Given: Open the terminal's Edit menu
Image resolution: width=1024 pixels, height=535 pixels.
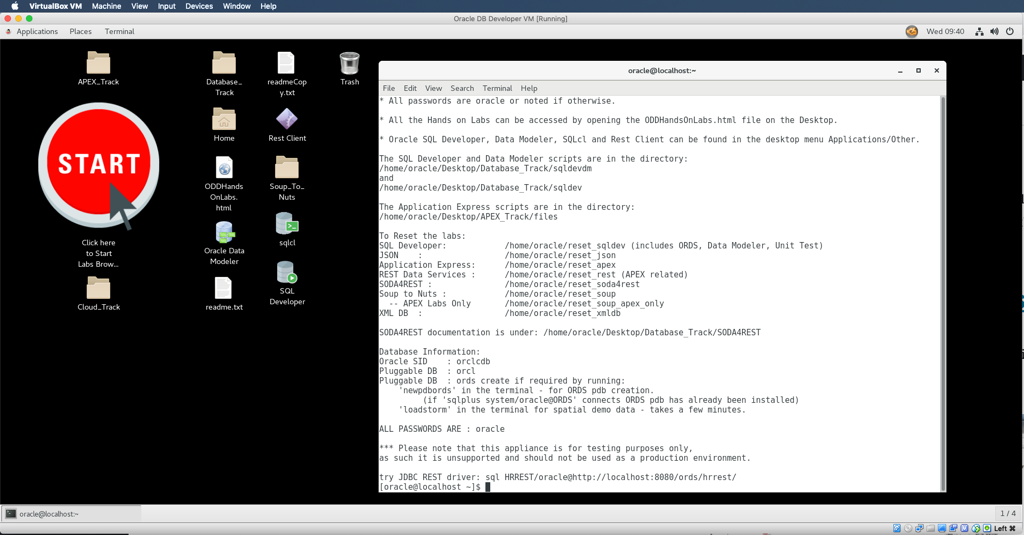Looking at the screenshot, I should 410,88.
